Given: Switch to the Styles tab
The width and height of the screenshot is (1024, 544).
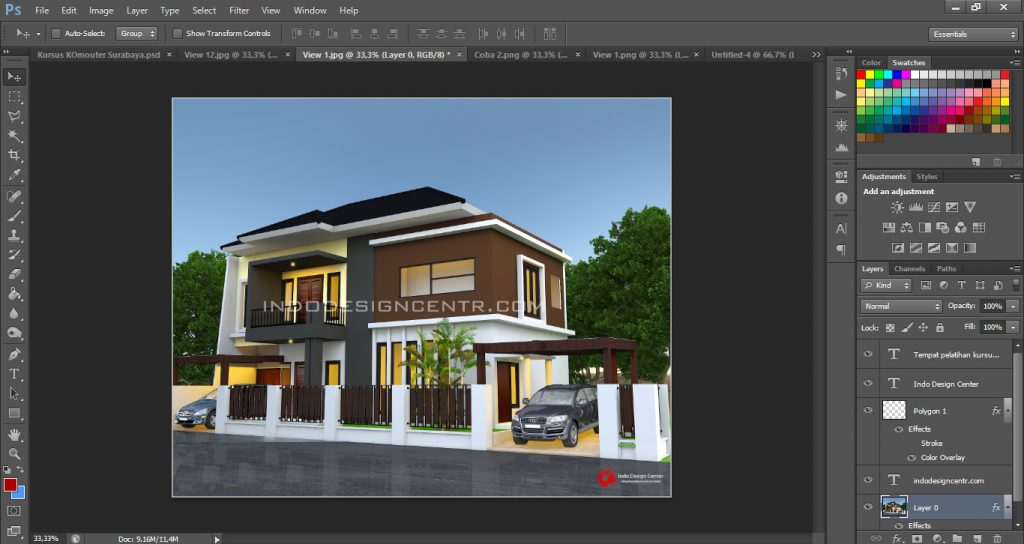Looking at the screenshot, I should point(927,176).
